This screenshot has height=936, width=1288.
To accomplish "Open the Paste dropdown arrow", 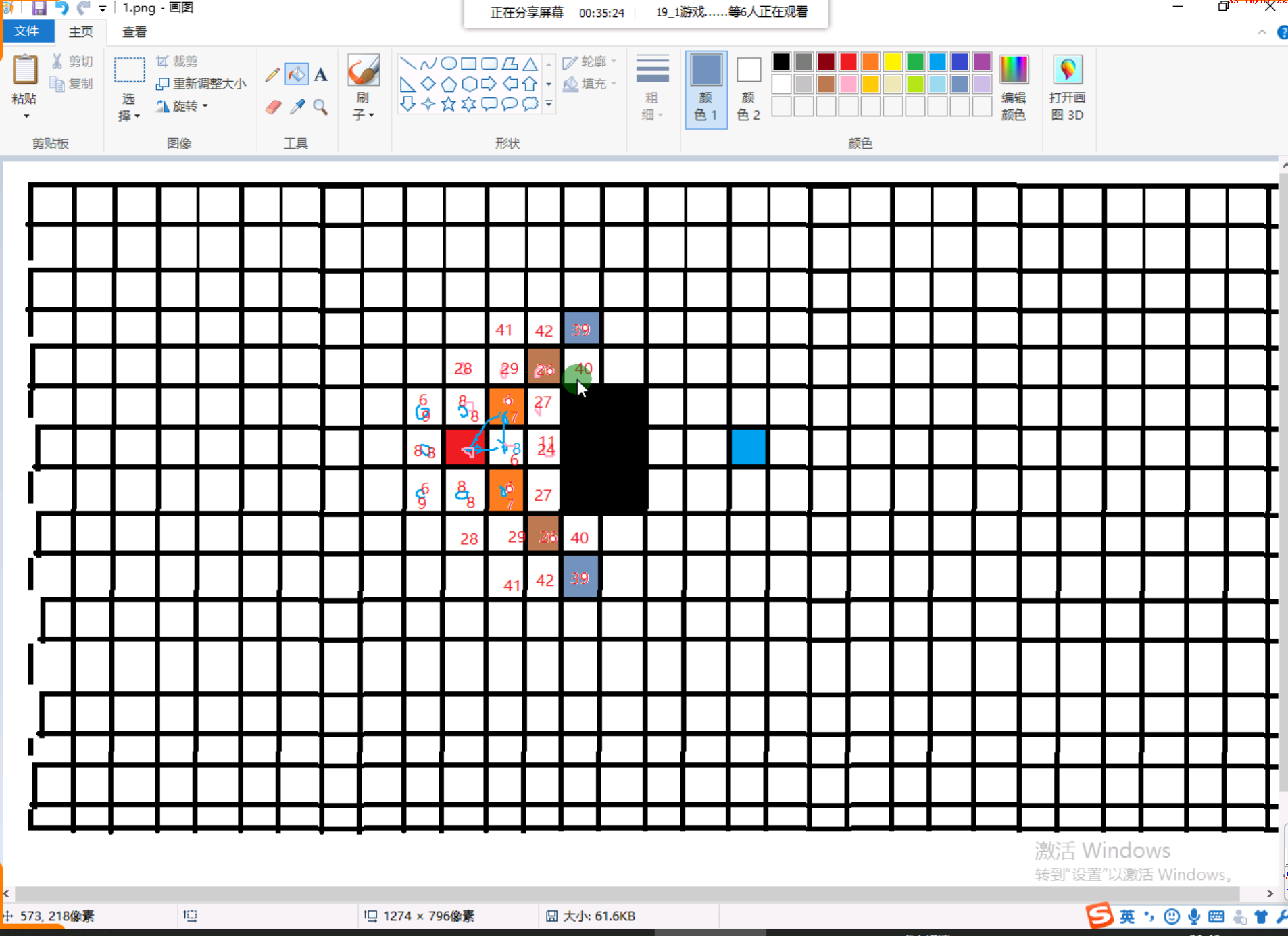I will coord(26,116).
